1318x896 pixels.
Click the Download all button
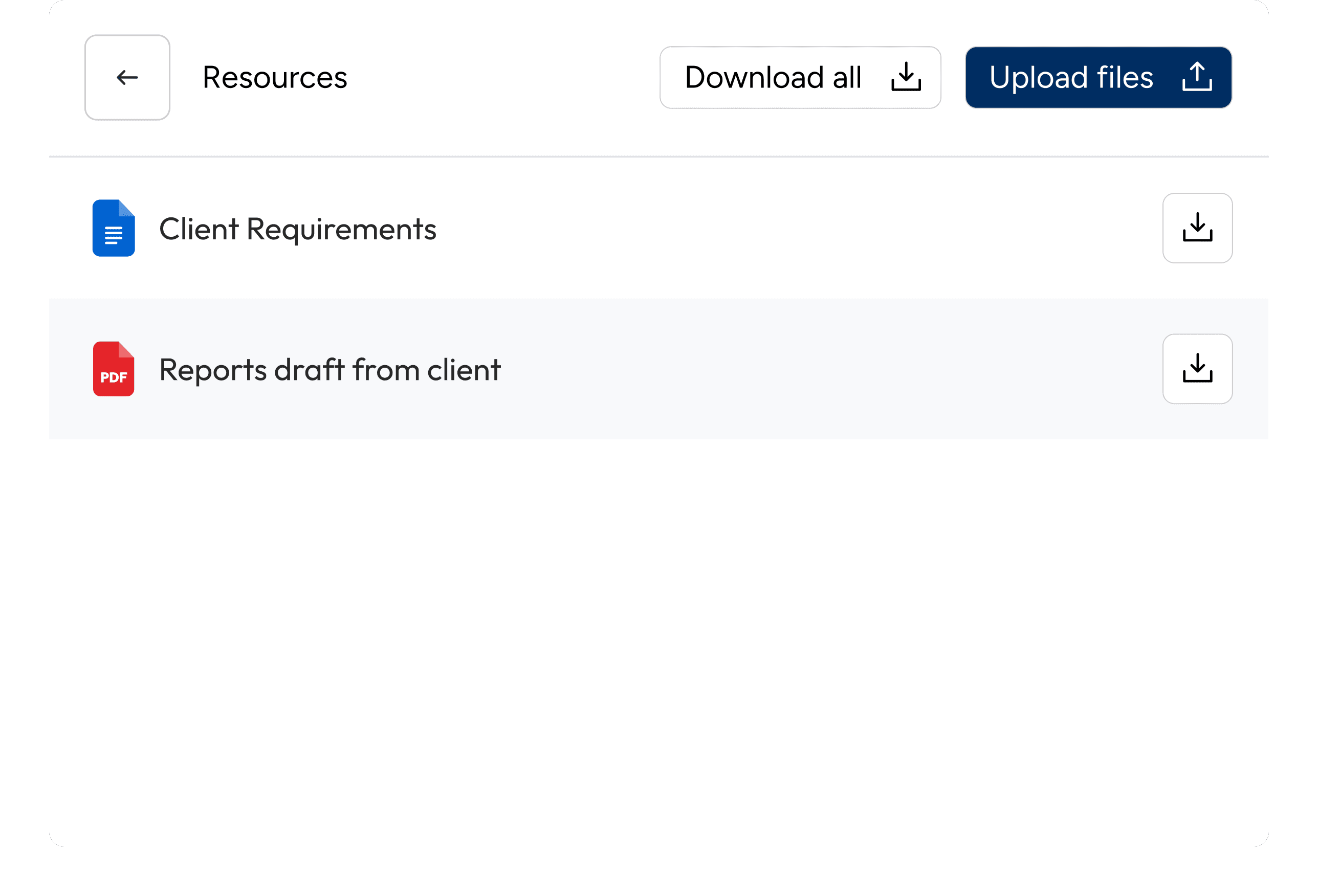[800, 78]
